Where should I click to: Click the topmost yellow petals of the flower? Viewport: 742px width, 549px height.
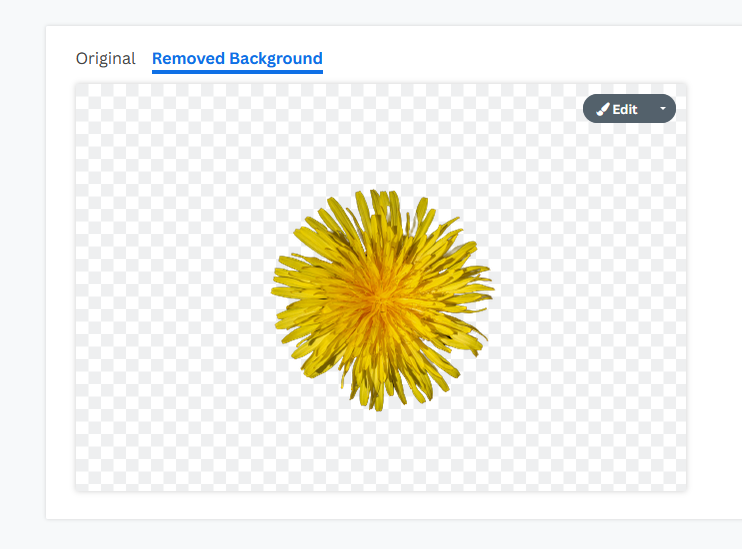[381, 203]
